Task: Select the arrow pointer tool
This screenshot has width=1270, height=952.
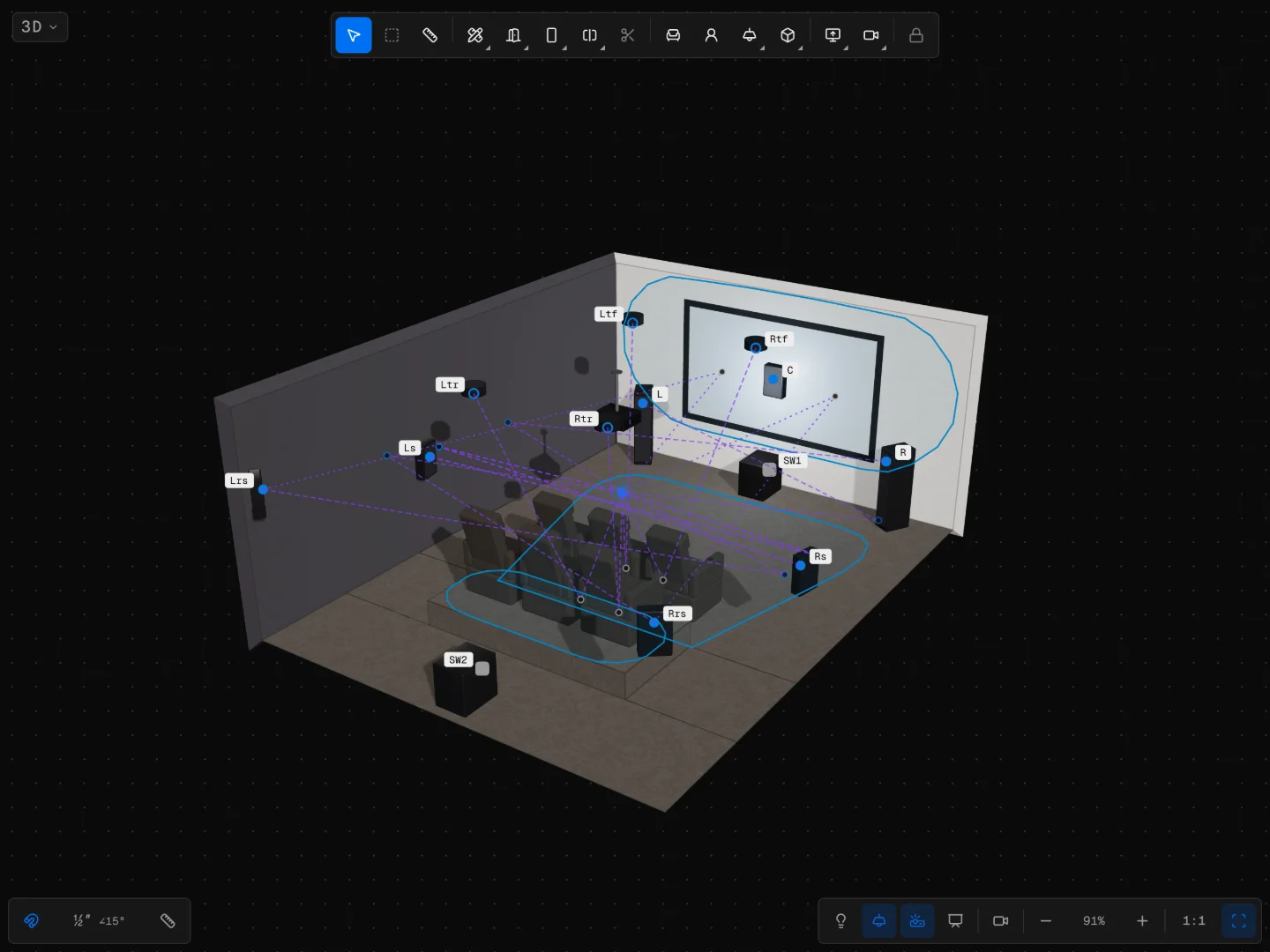Action: tap(354, 35)
